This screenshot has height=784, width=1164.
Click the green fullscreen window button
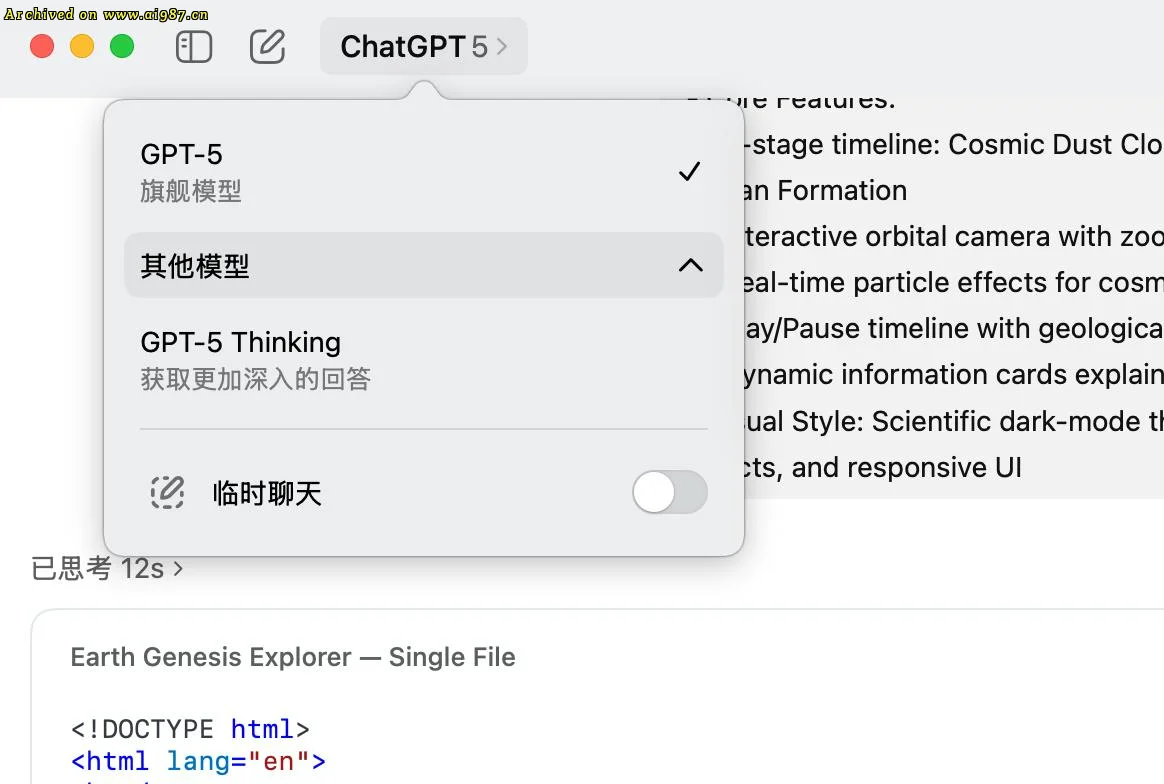point(122,46)
